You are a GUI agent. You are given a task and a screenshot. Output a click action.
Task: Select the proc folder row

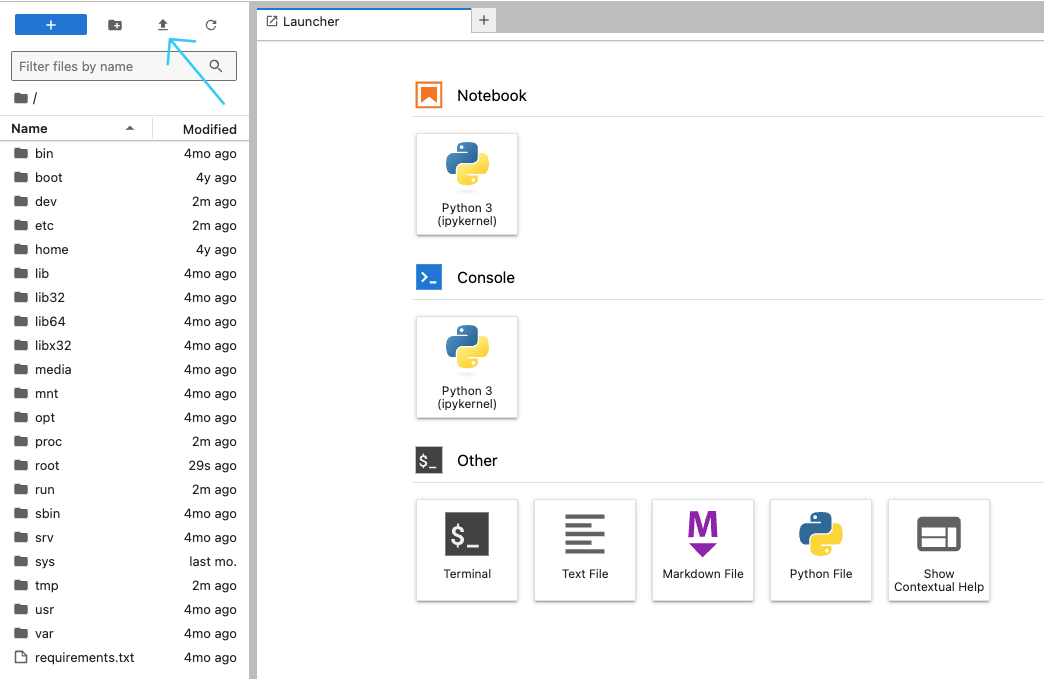[x=125, y=441]
